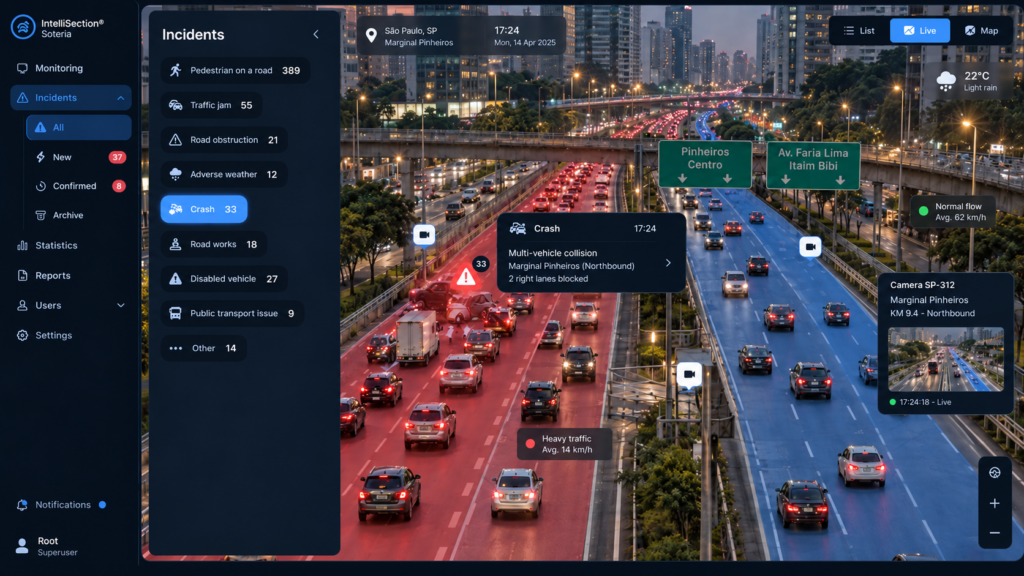The image size is (1024, 576).
Task: Collapse the Incidents panel with back chevron
Action: point(316,35)
